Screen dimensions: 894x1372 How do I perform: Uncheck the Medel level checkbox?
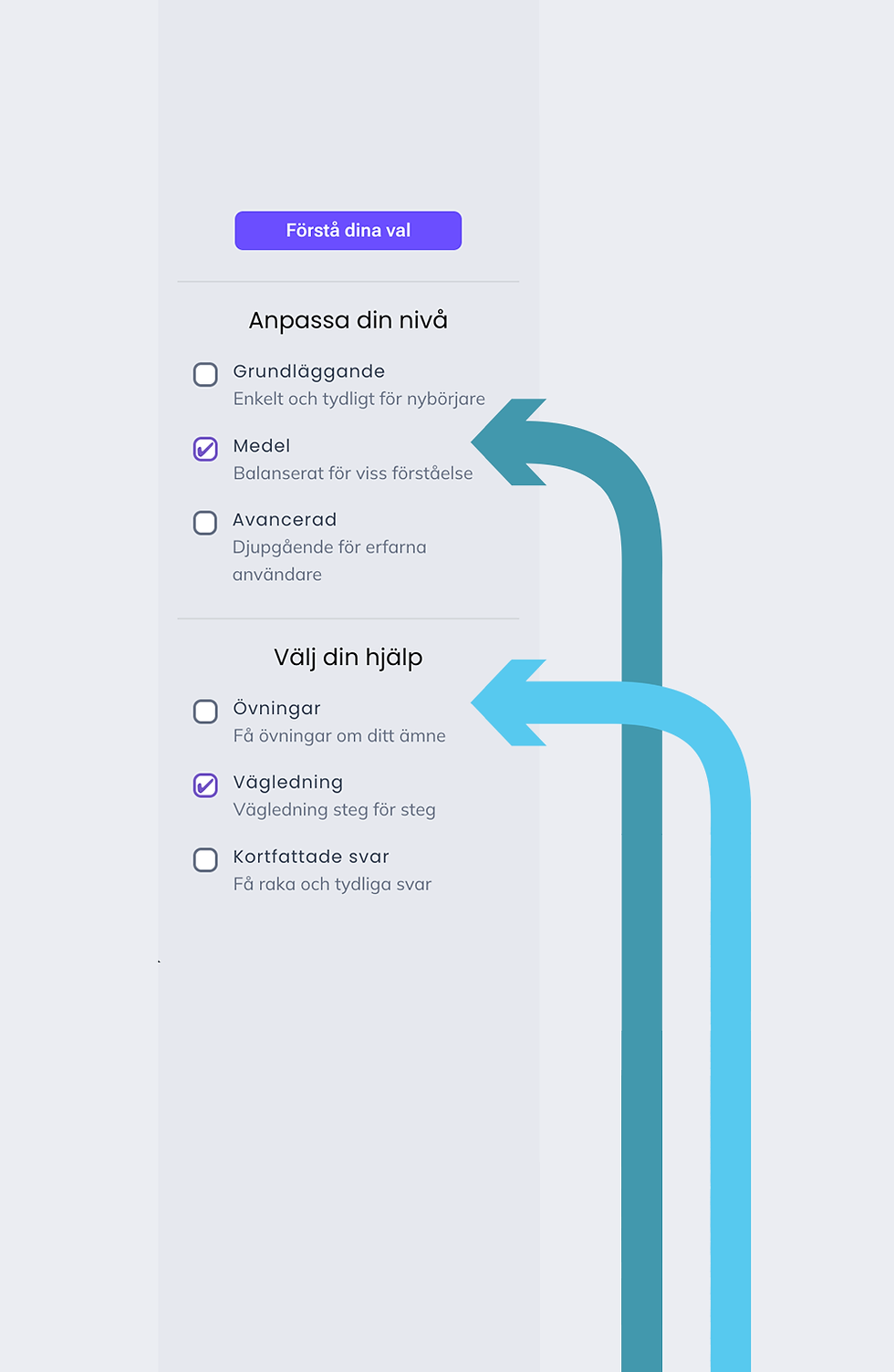205,449
